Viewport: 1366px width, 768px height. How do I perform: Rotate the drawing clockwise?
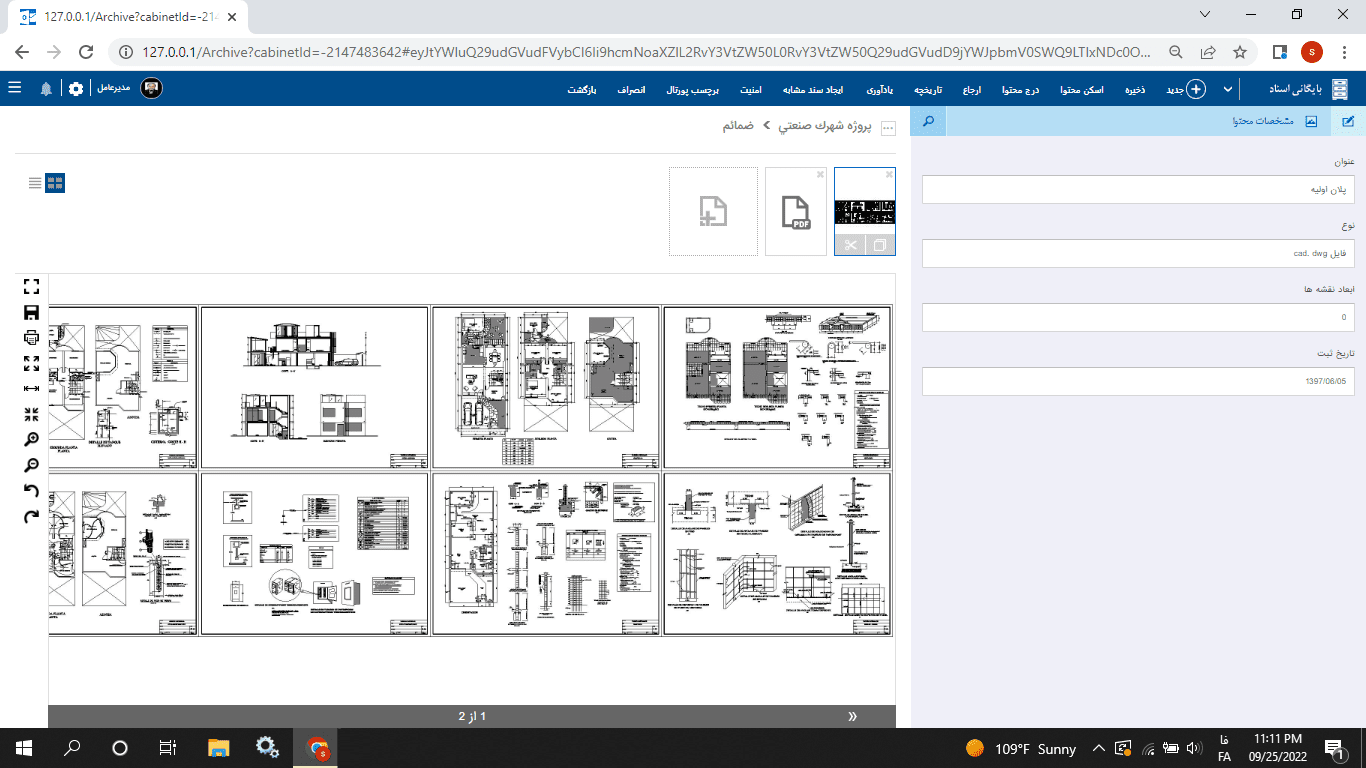[31, 516]
